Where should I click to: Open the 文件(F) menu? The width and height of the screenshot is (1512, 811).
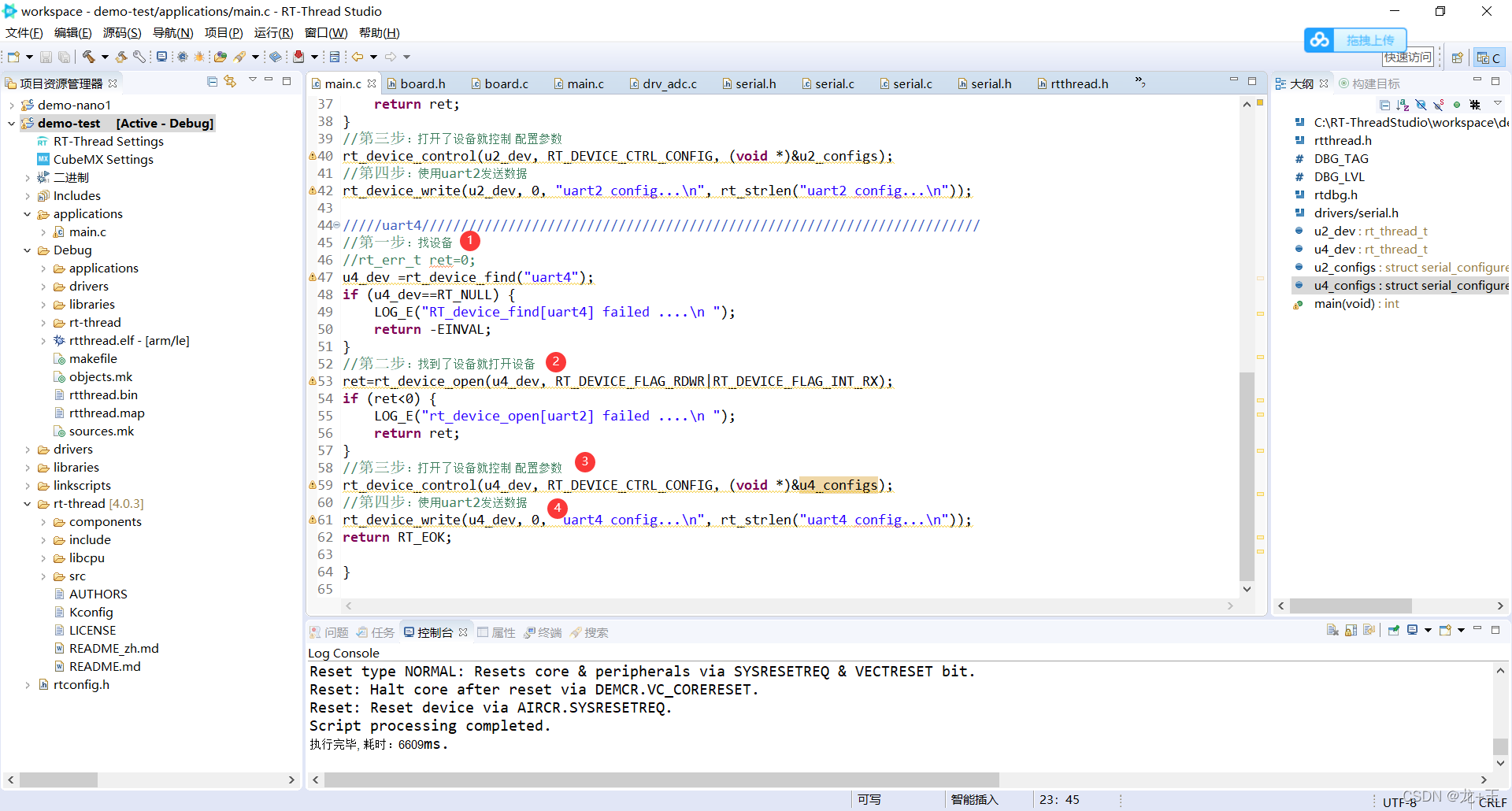click(x=24, y=33)
